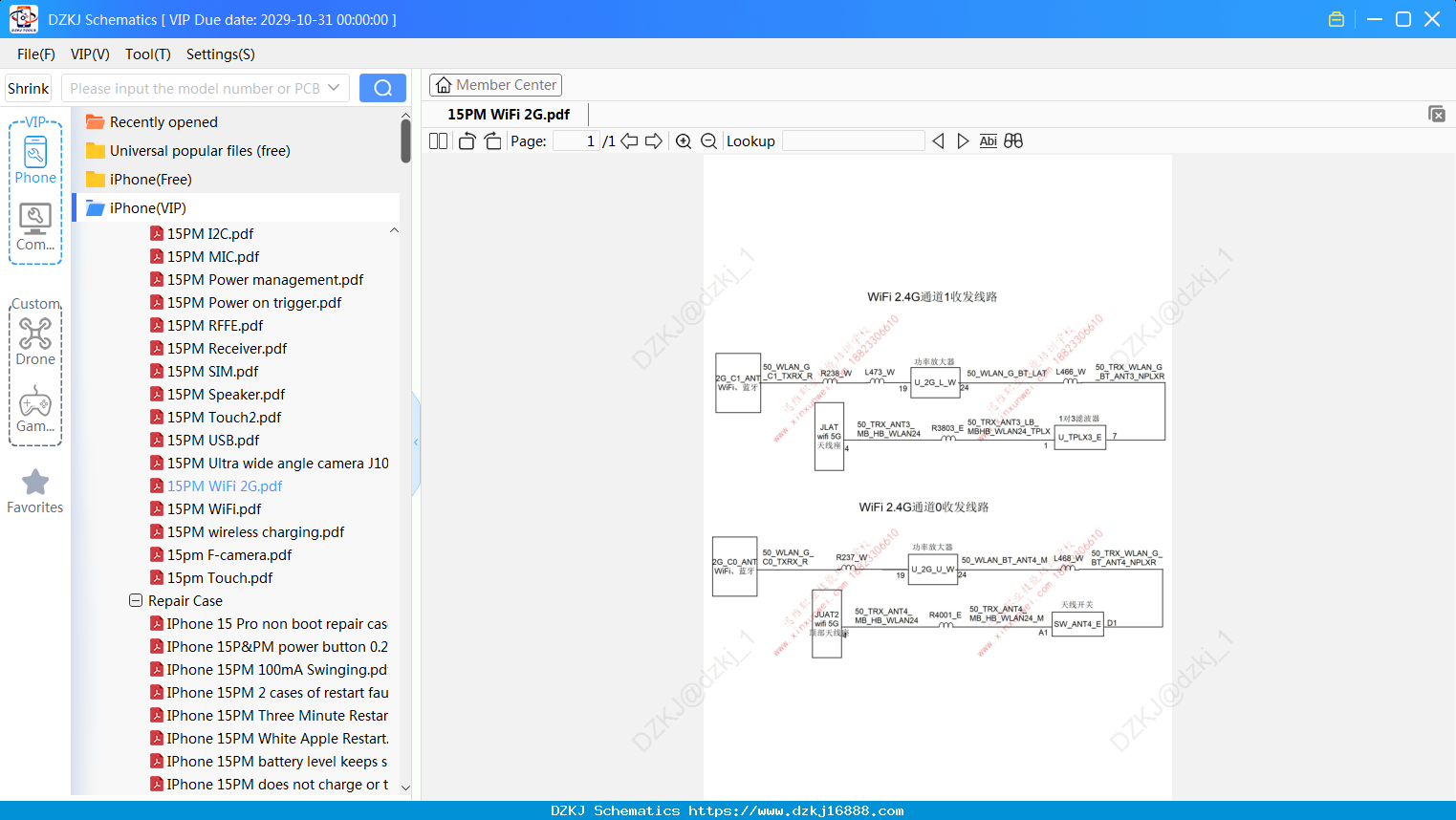Toggle the two-page side panel view

(x=439, y=141)
